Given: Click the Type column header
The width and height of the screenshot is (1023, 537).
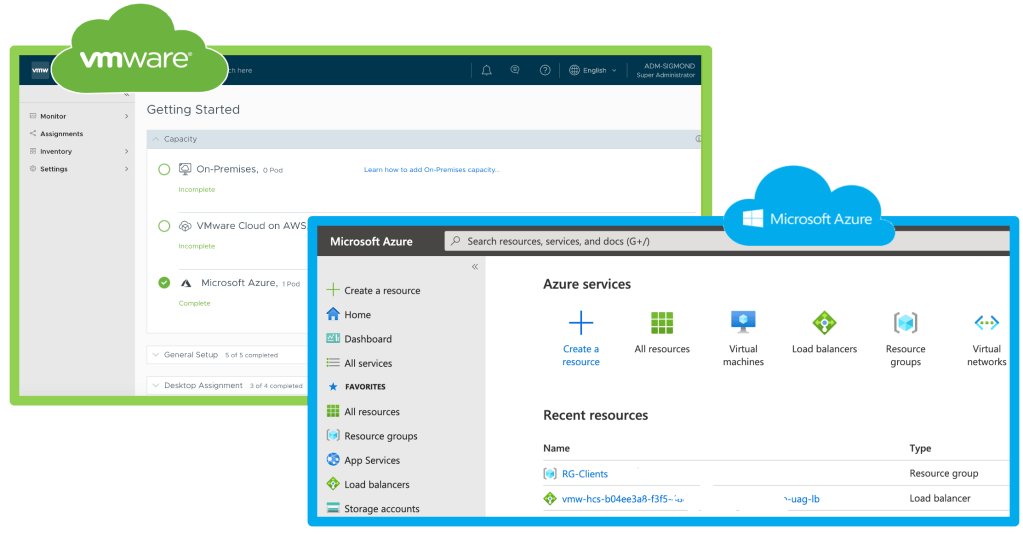Looking at the screenshot, I should [920, 448].
